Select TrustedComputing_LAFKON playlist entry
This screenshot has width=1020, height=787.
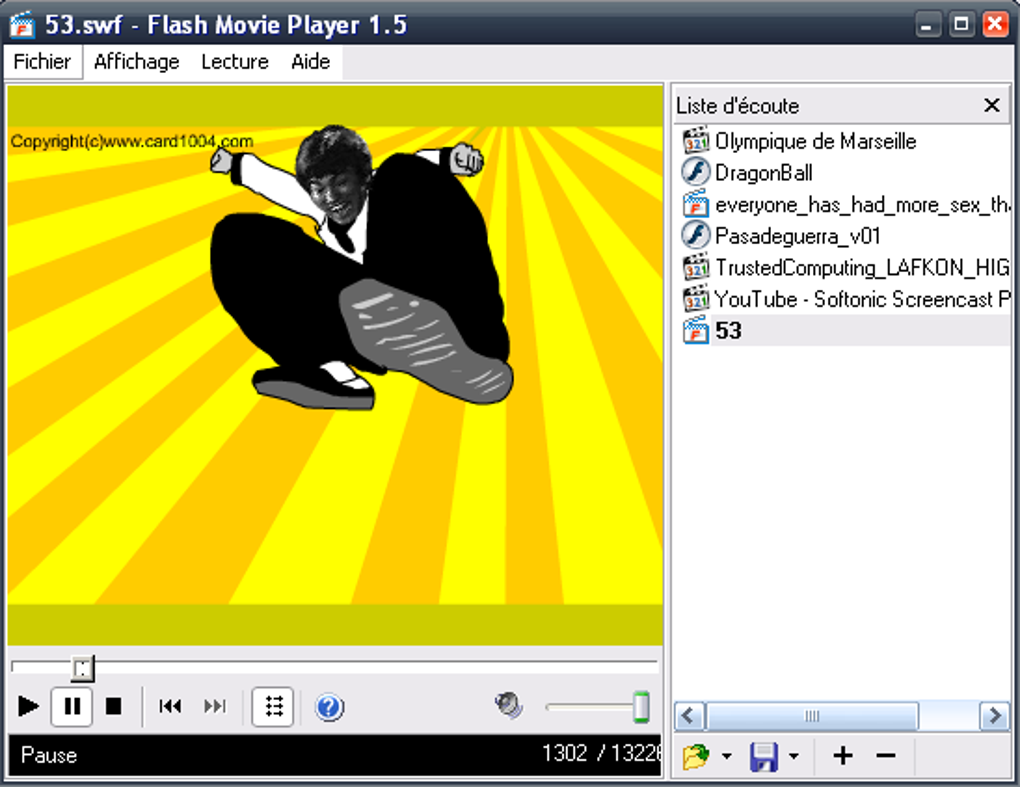tap(863, 267)
